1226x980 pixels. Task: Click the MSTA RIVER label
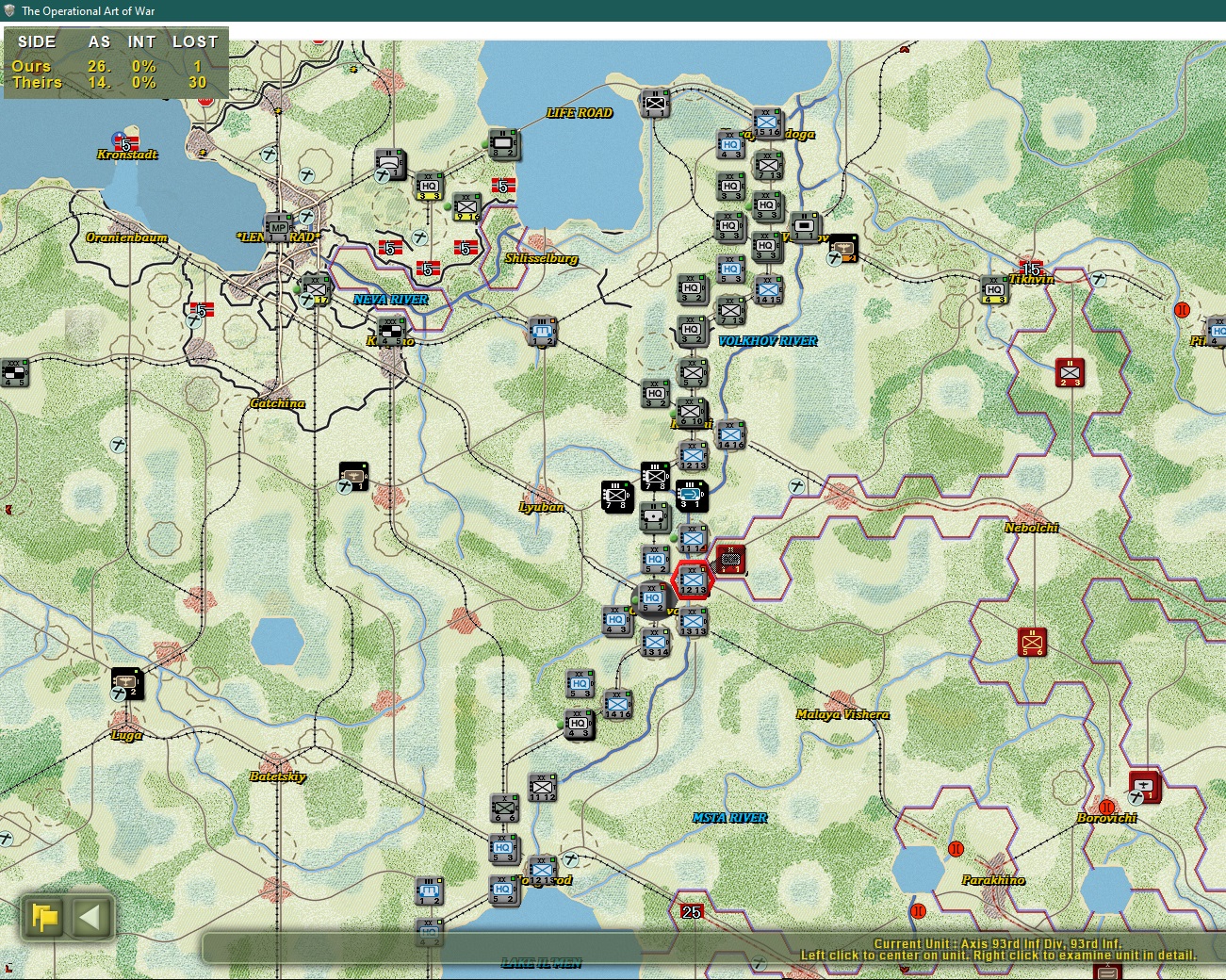pyautogui.click(x=729, y=818)
